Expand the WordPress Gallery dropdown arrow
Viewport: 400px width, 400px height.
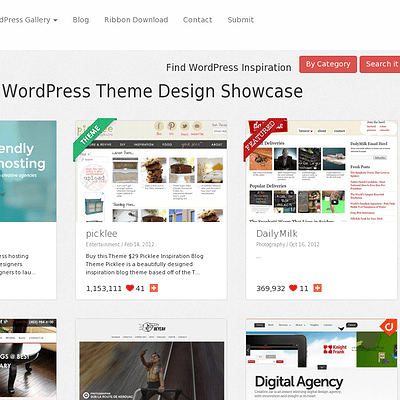(55, 20)
